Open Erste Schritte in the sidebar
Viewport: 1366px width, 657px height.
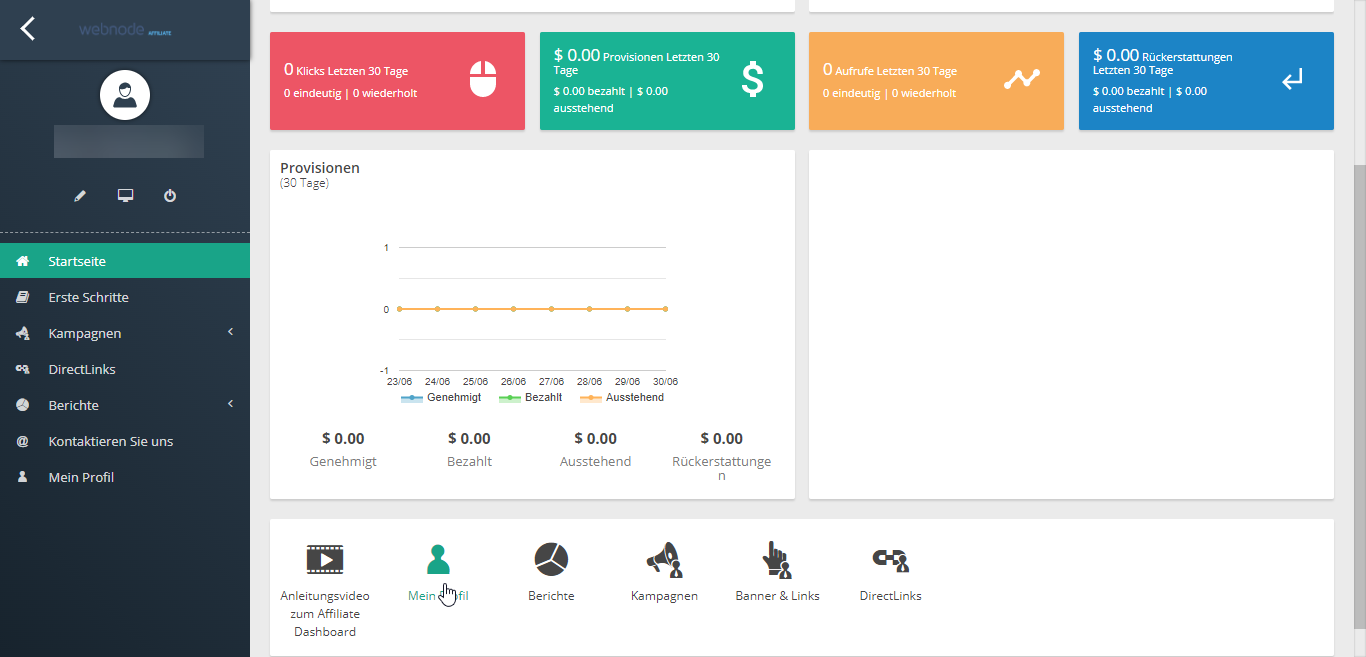88,297
